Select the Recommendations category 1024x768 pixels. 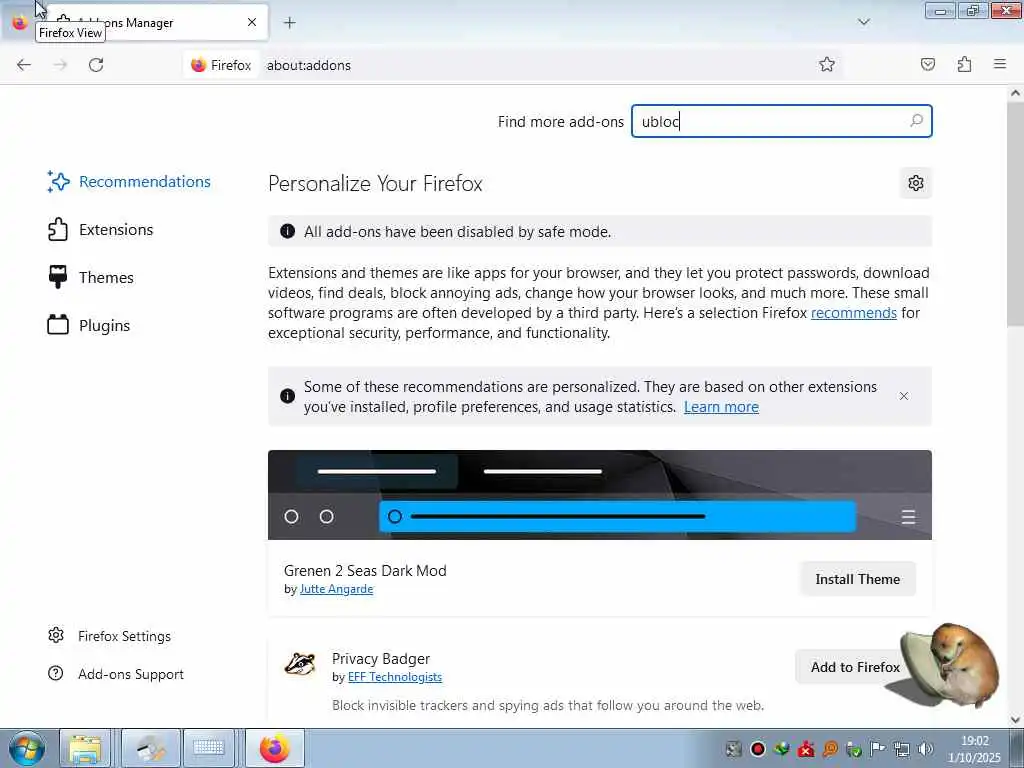coord(129,182)
